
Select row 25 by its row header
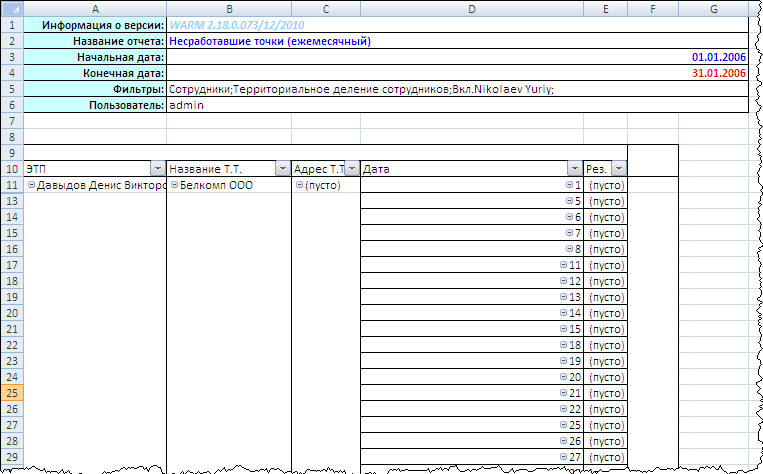pyautogui.click(x=11, y=393)
